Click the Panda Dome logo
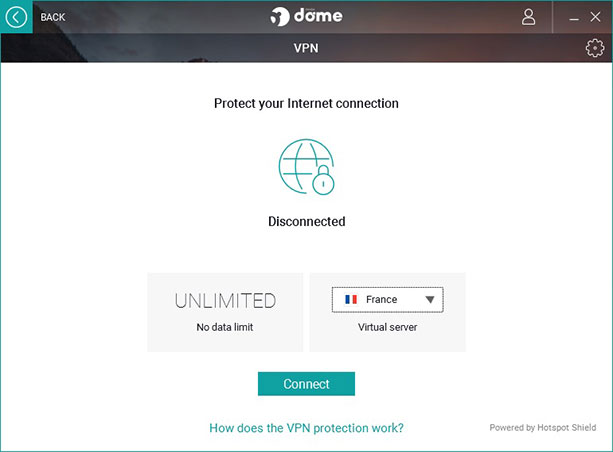Screen dimensions: 613x452 coord(306,16)
